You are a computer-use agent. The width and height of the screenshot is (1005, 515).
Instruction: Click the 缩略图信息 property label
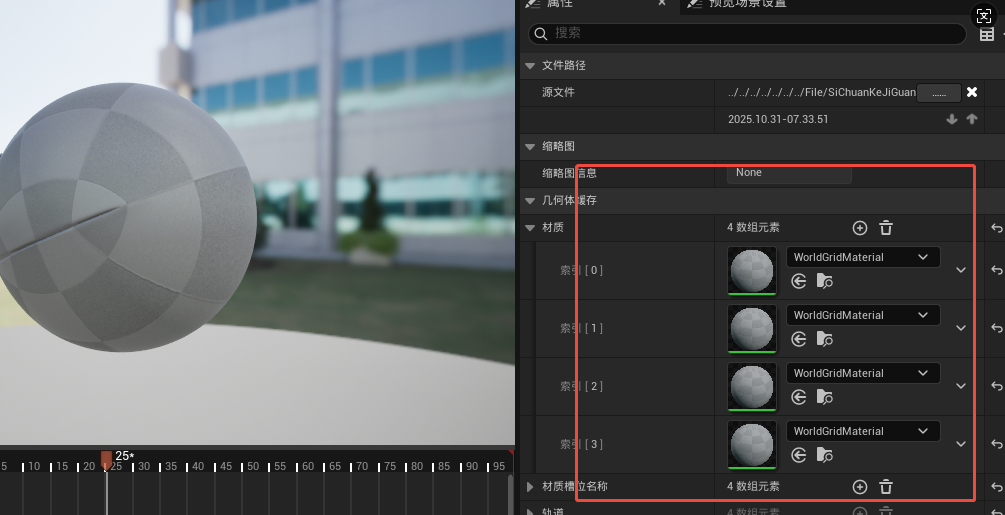pos(569,174)
